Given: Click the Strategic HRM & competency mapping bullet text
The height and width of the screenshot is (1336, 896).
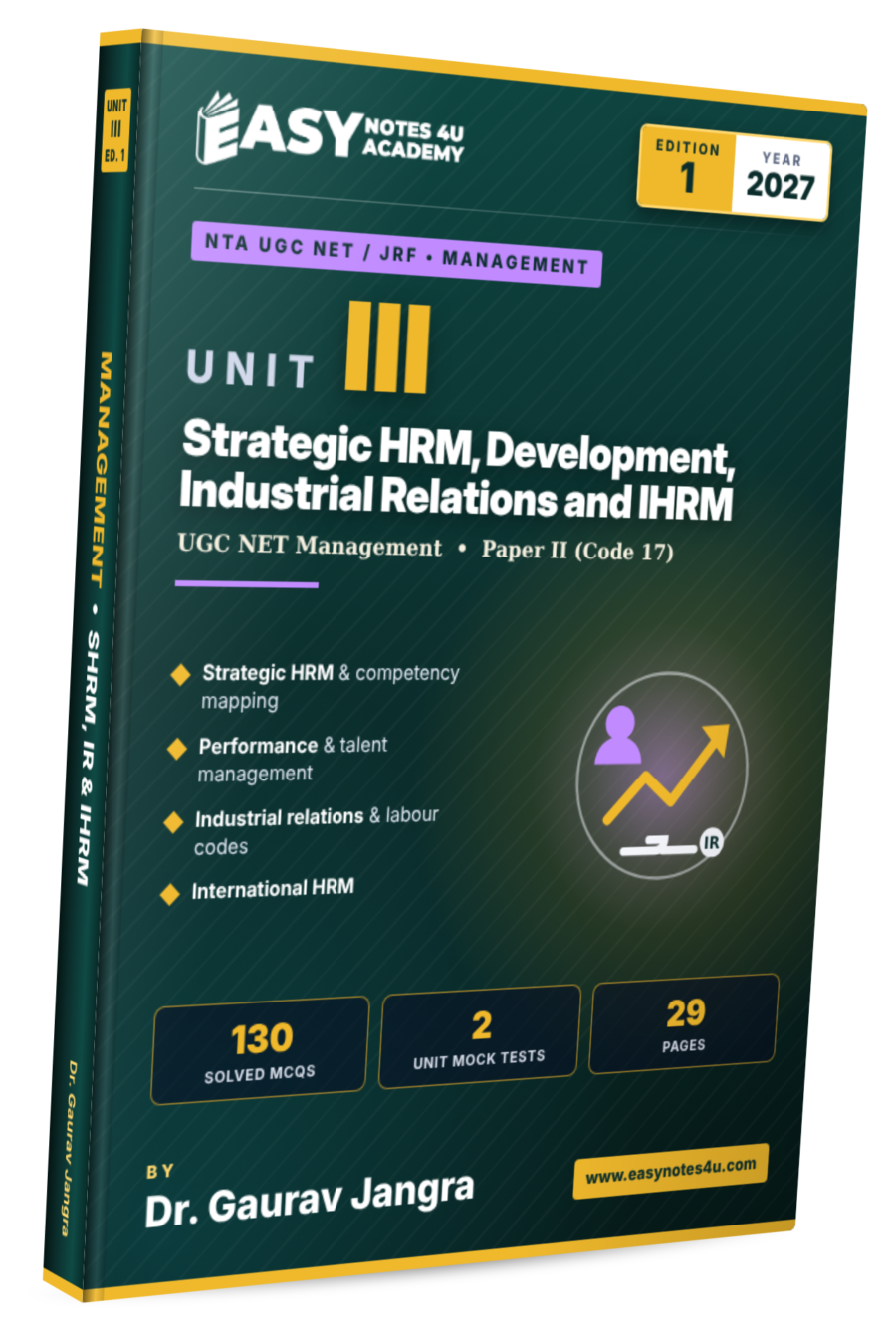Looking at the screenshot, I should (330, 687).
